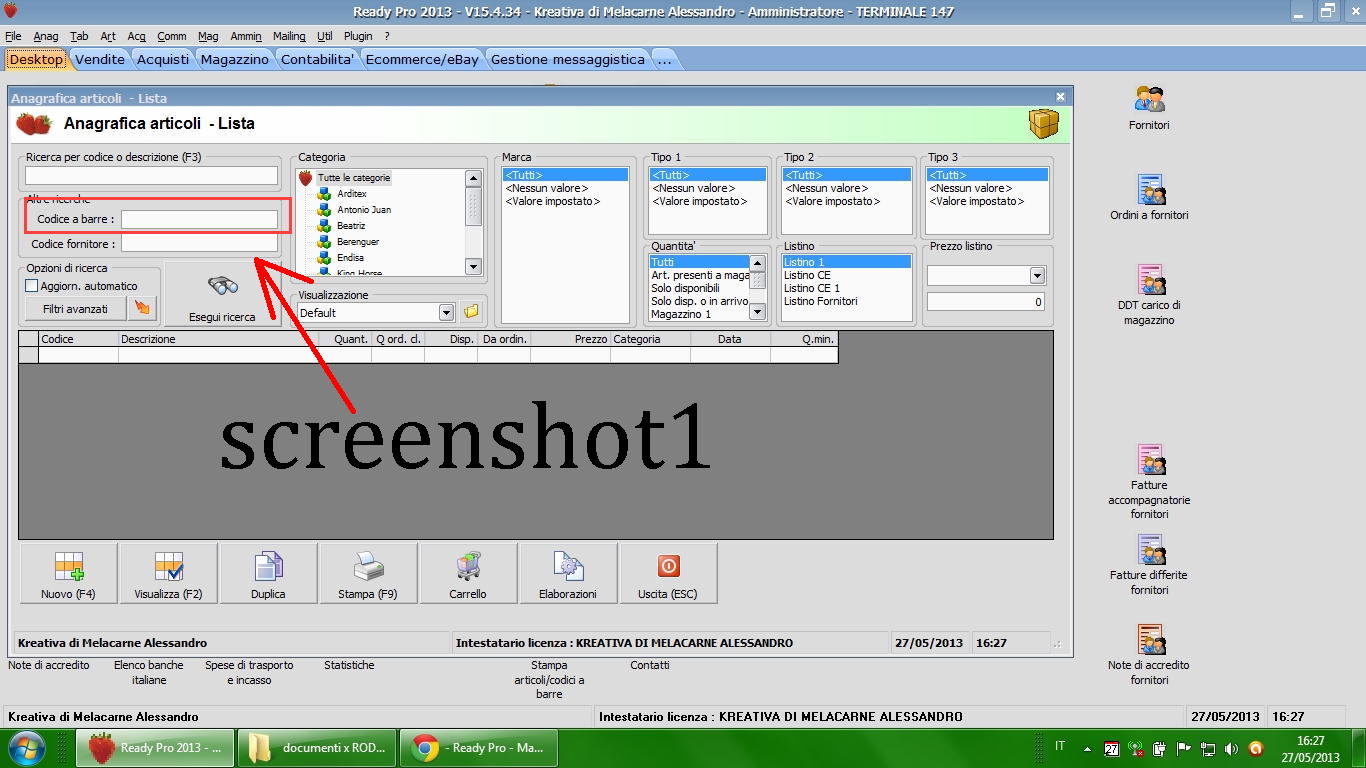This screenshot has width=1366, height=768.
Task: Select the Endisa category
Action: click(350, 258)
